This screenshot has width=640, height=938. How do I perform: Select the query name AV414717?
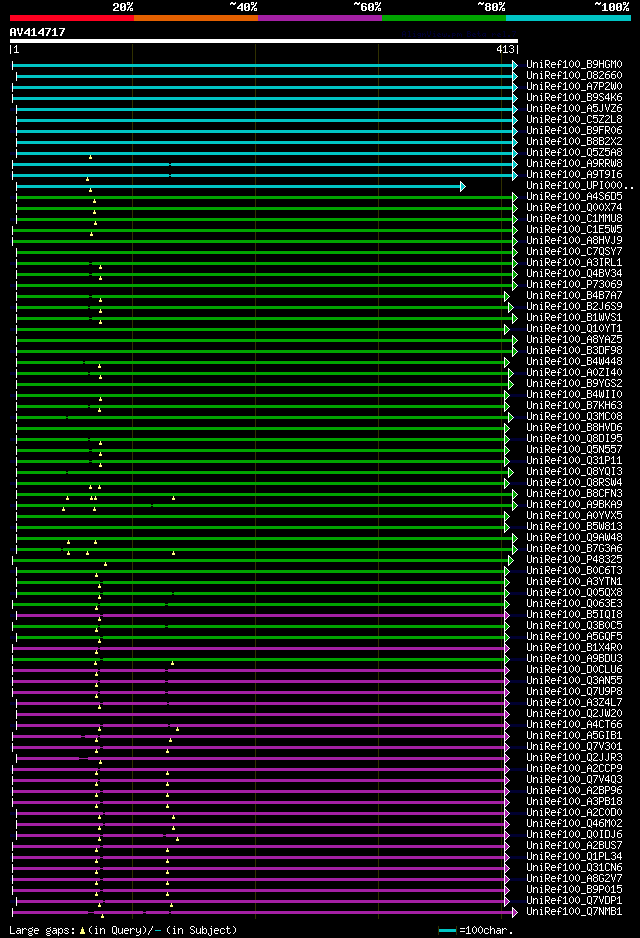click(x=37, y=32)
